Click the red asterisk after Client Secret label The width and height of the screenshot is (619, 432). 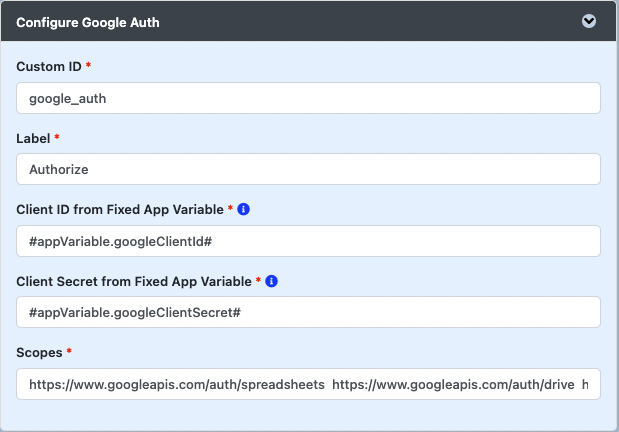pyautogui.click(x=258, y=280)
